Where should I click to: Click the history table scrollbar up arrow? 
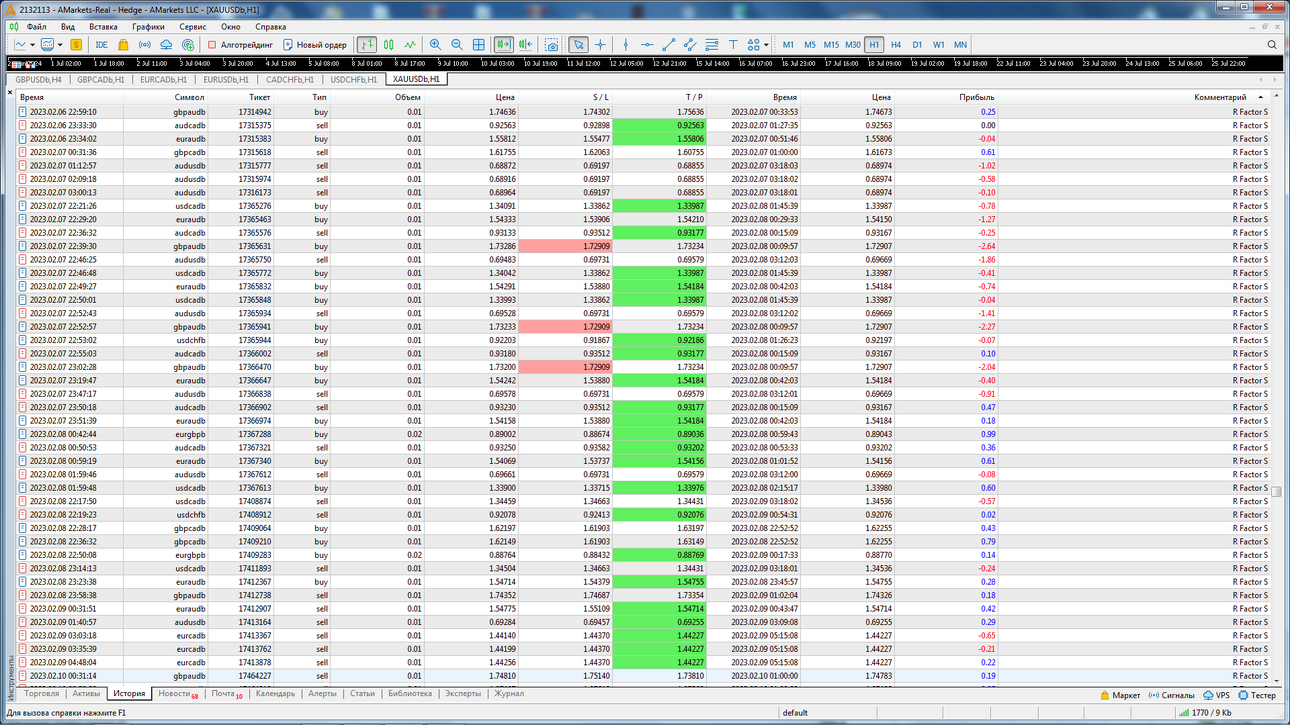coord(1276,98)
